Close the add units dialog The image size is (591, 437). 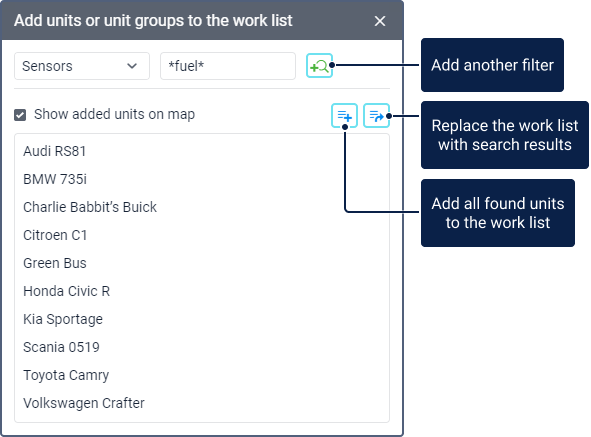[380, 21]
